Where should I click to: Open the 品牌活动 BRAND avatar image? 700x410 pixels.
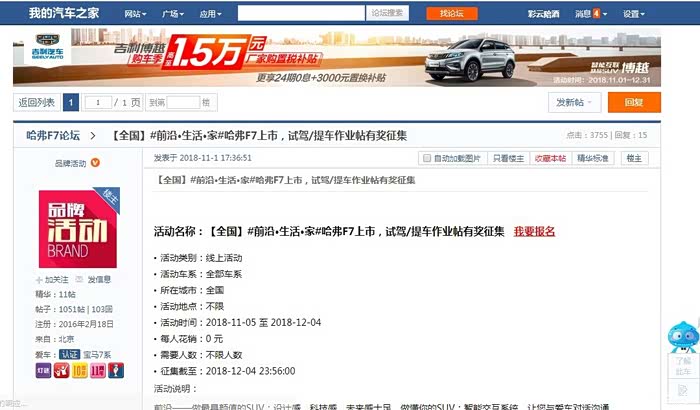(78, 229)
